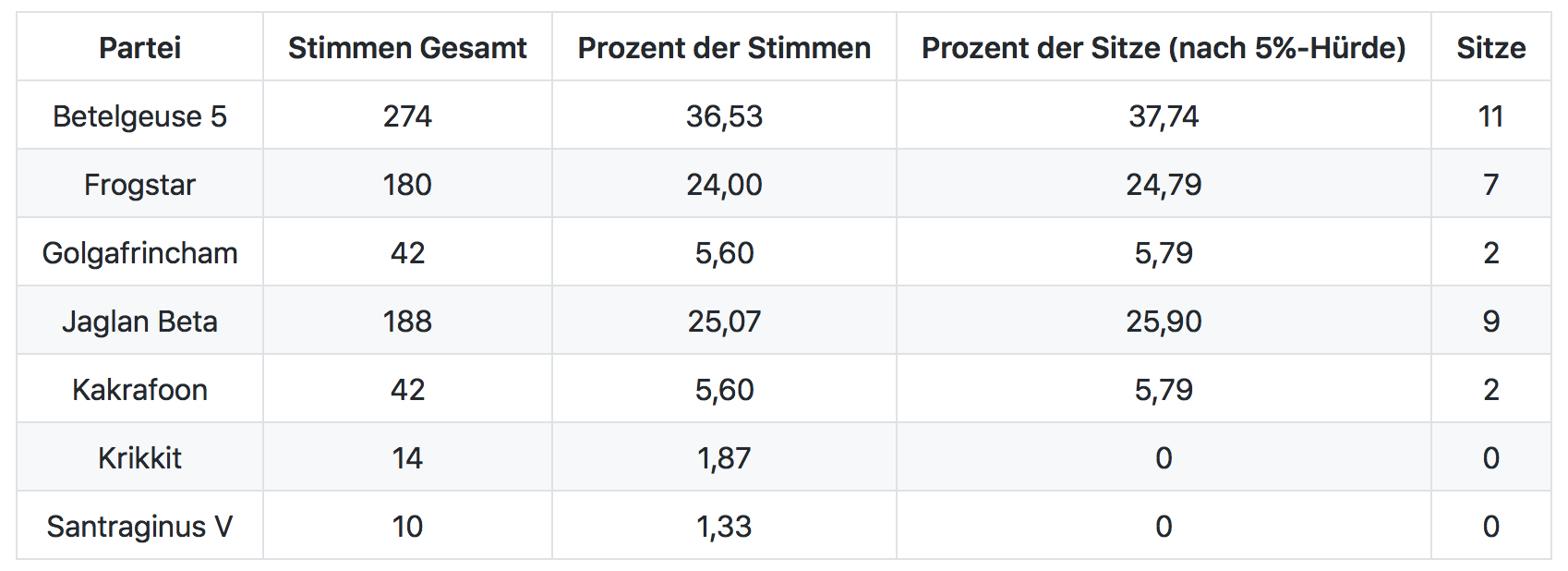Click the "Betelgeuse 5" party cell
The image size is (1568, 571).
(139, 116)
